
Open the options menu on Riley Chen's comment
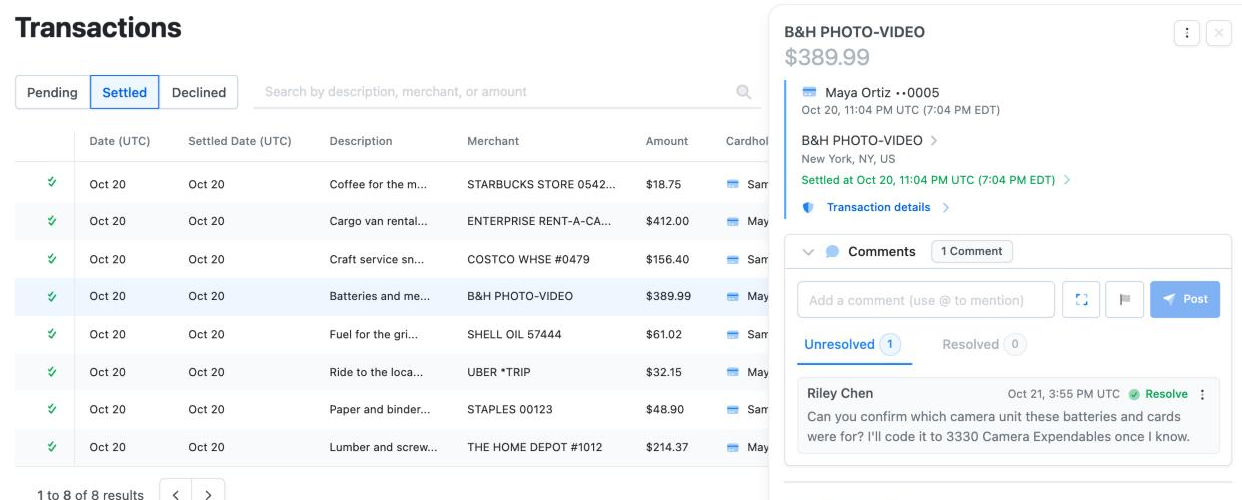(1202, 394)
